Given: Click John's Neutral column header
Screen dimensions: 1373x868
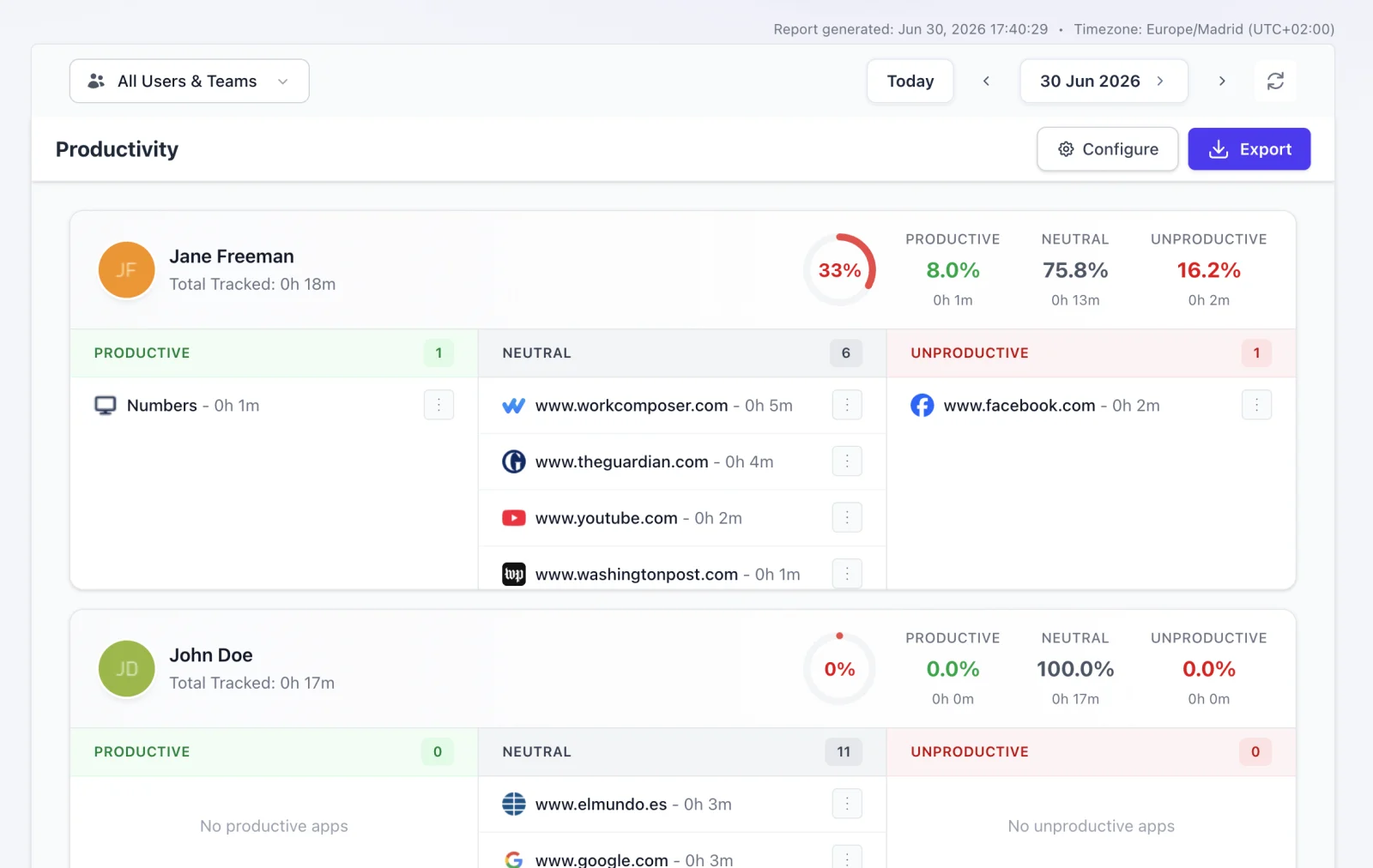Looking at the screenshot, I should [682, 751].
